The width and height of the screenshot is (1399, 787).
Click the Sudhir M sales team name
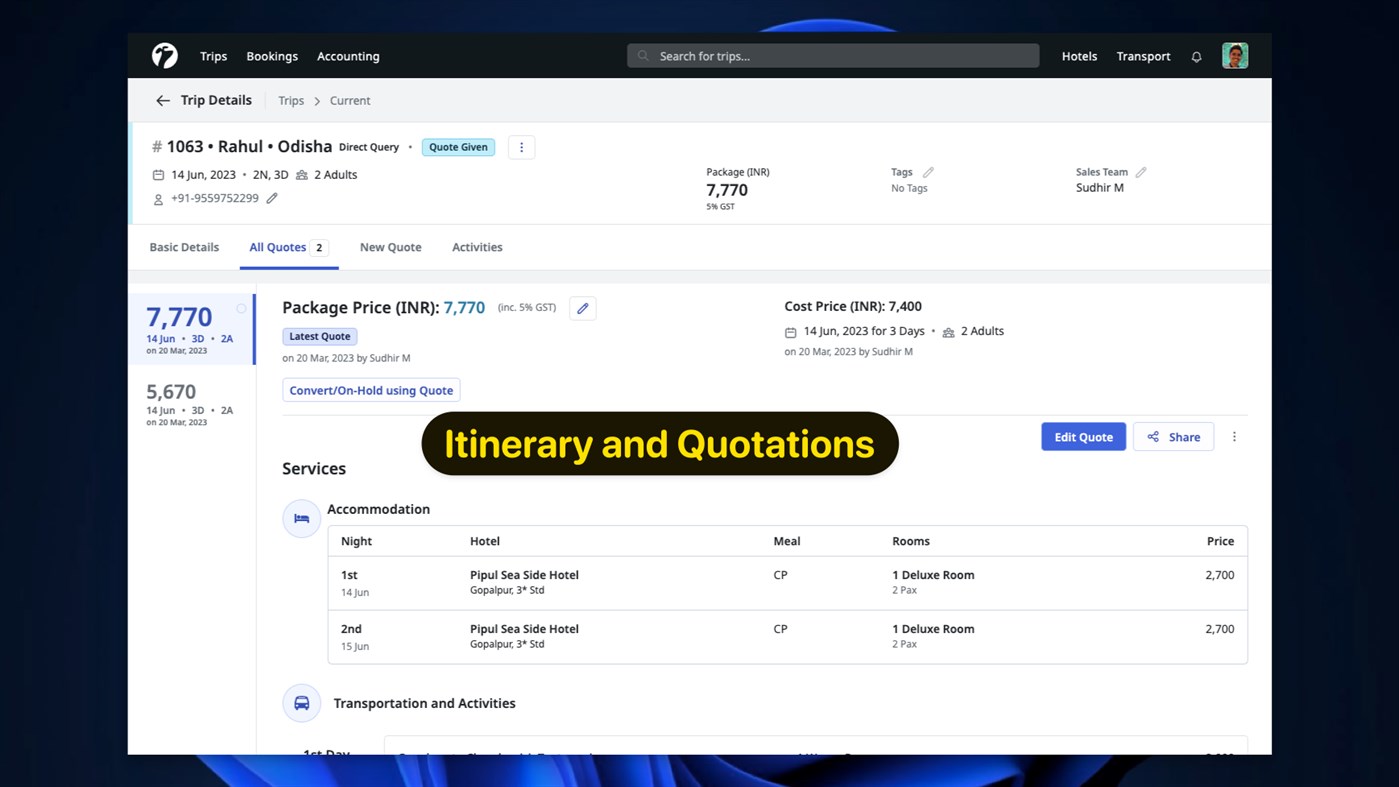click(1100, 188)
